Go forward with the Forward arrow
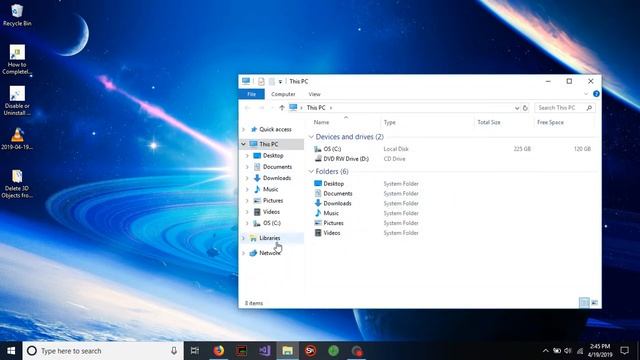Image resolution: width=640 pixels, height=360 pixels. coord(261,108)
